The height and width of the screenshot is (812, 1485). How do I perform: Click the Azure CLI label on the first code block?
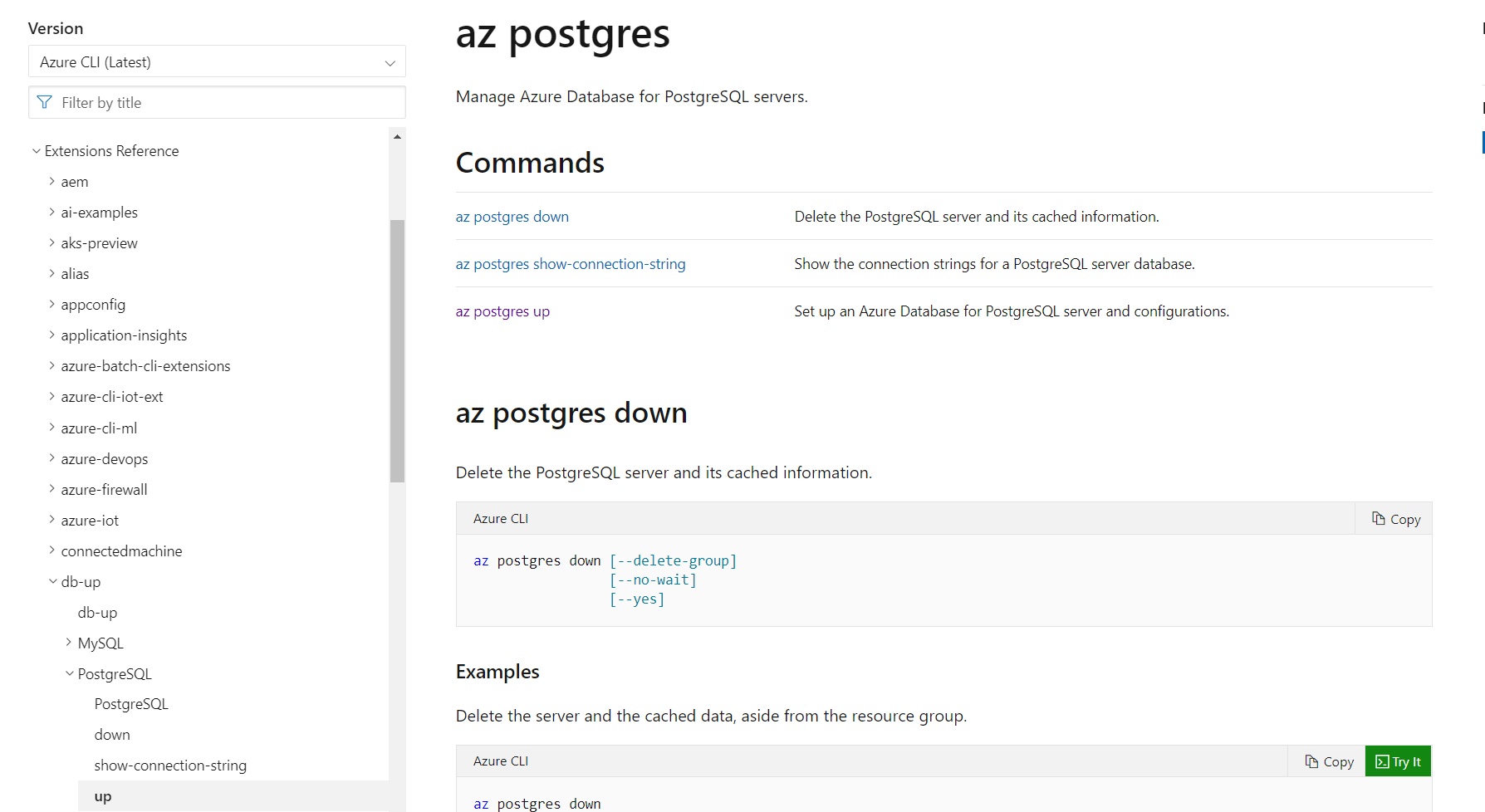point(500,518)
